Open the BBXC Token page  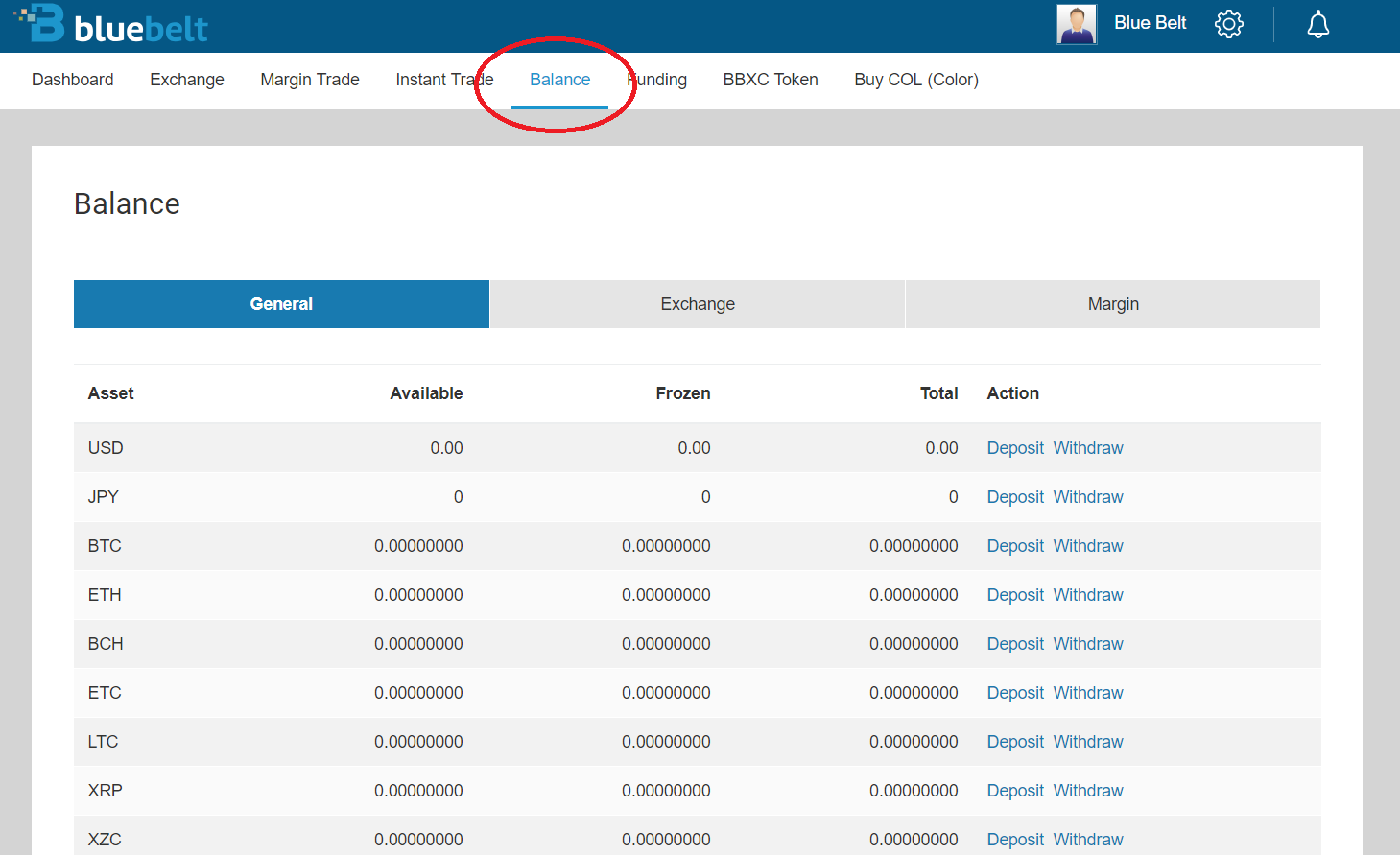point(771,80)
